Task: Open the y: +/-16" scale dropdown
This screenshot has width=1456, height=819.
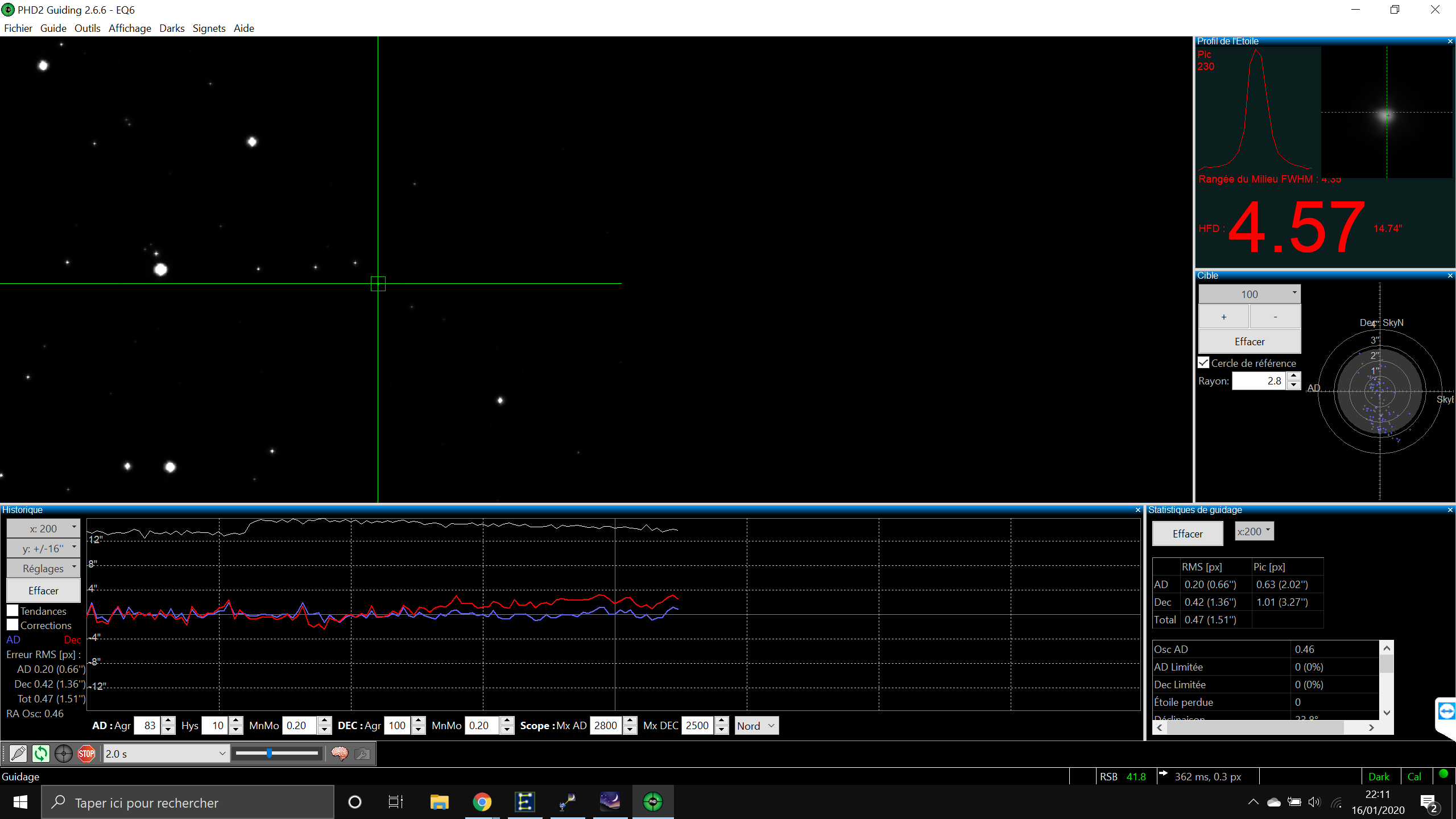Action: 43,548
